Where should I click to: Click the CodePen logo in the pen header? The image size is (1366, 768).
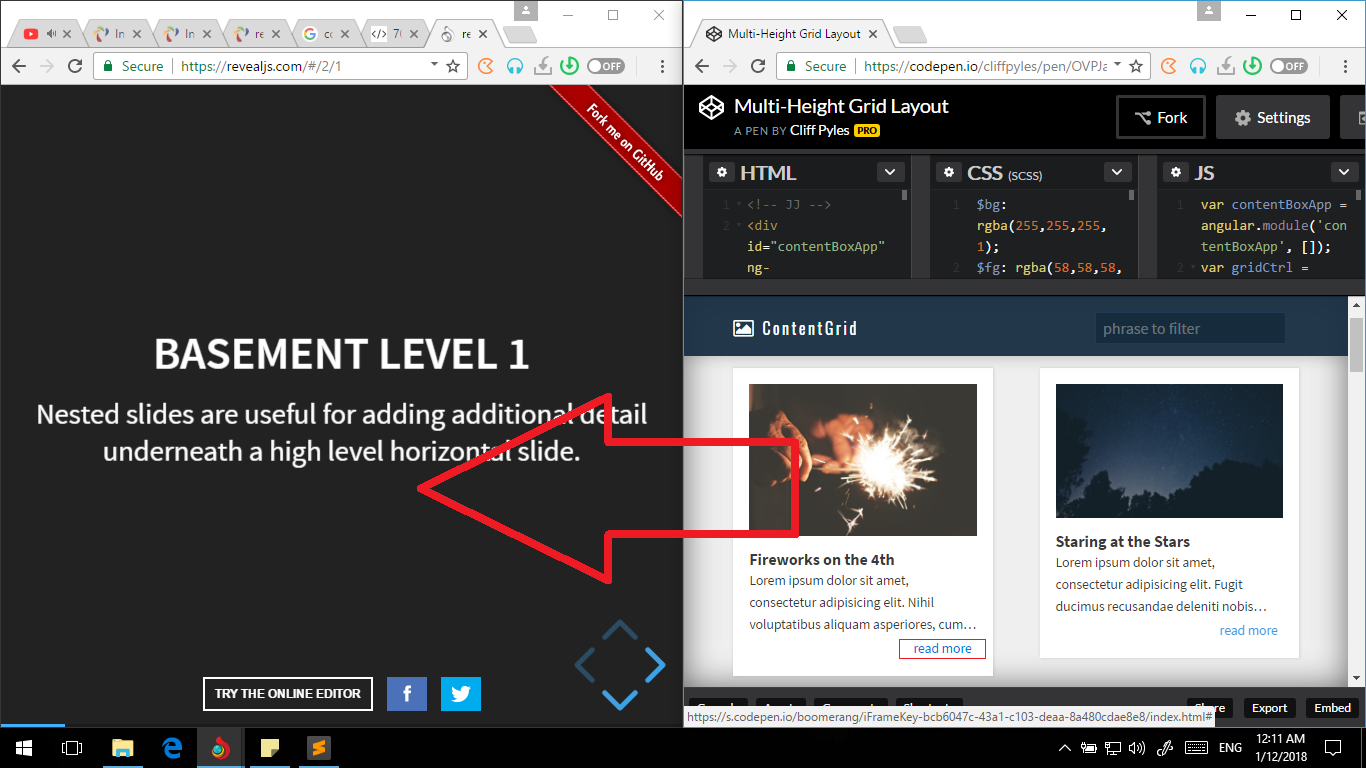pos(711,107)
